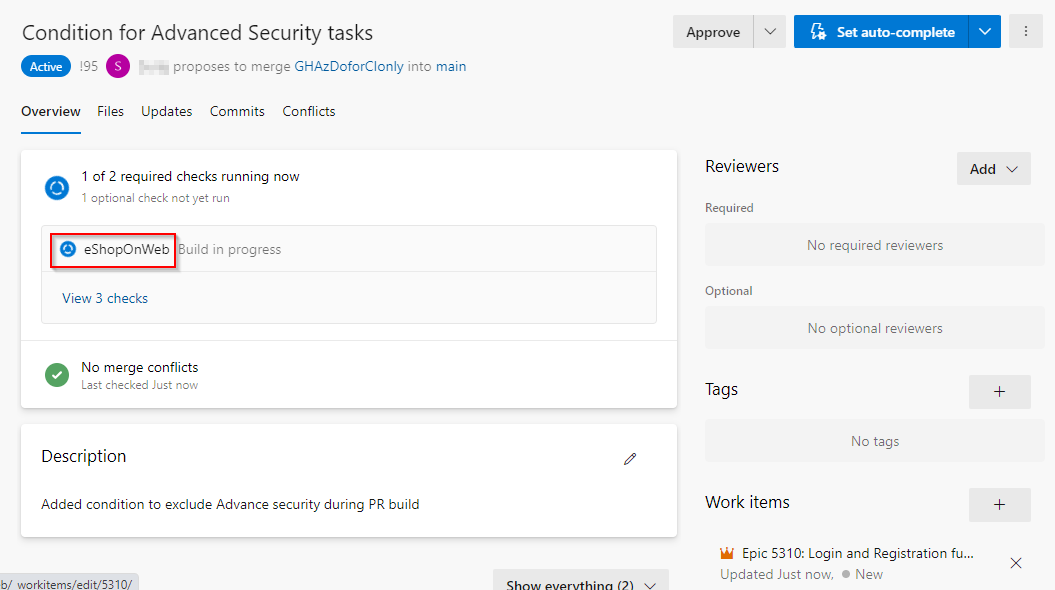The image size is (1055, 590).
Task: Switch to the Overview tab
Action: tap(50, 111)
